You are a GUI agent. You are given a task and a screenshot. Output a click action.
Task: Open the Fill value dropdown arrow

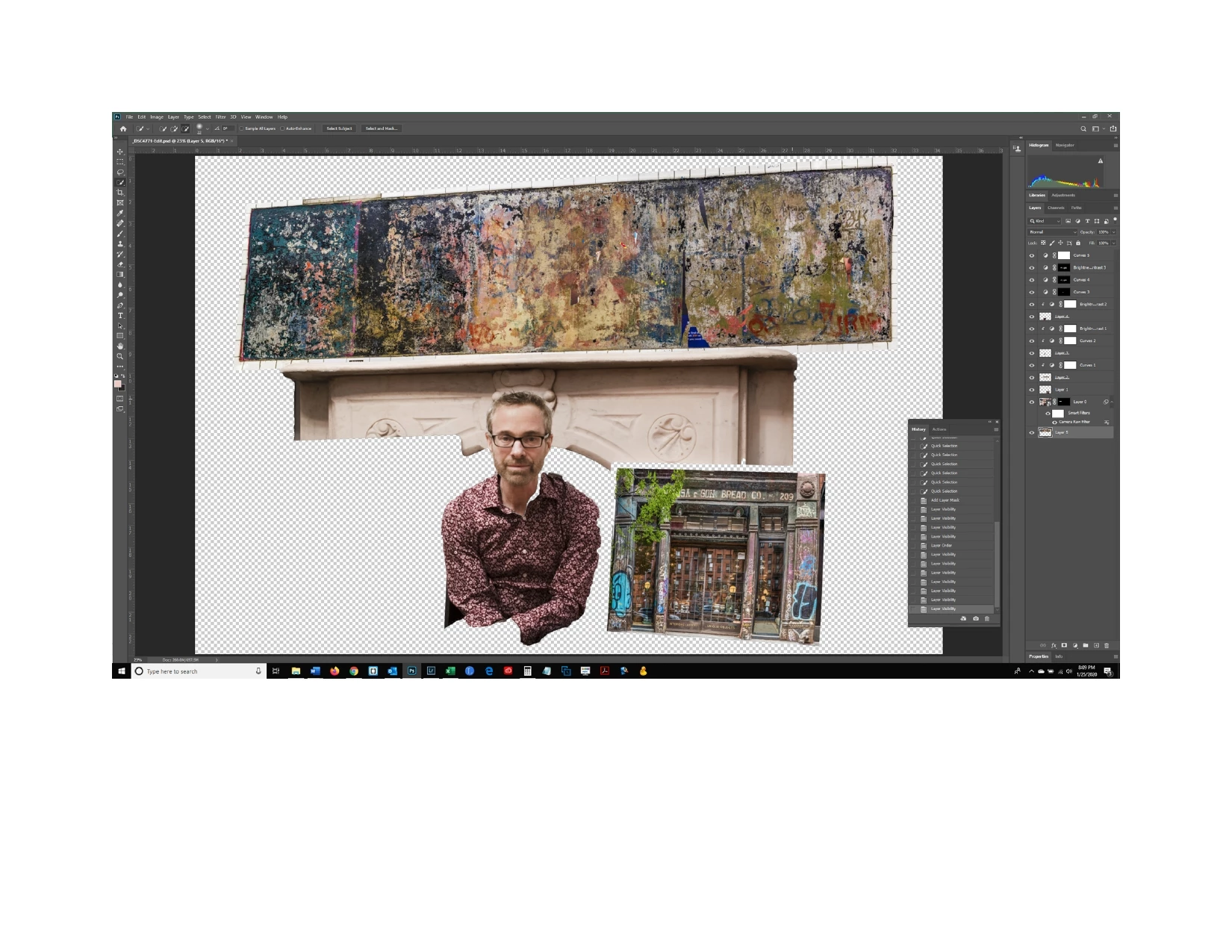coord(1113,243)
